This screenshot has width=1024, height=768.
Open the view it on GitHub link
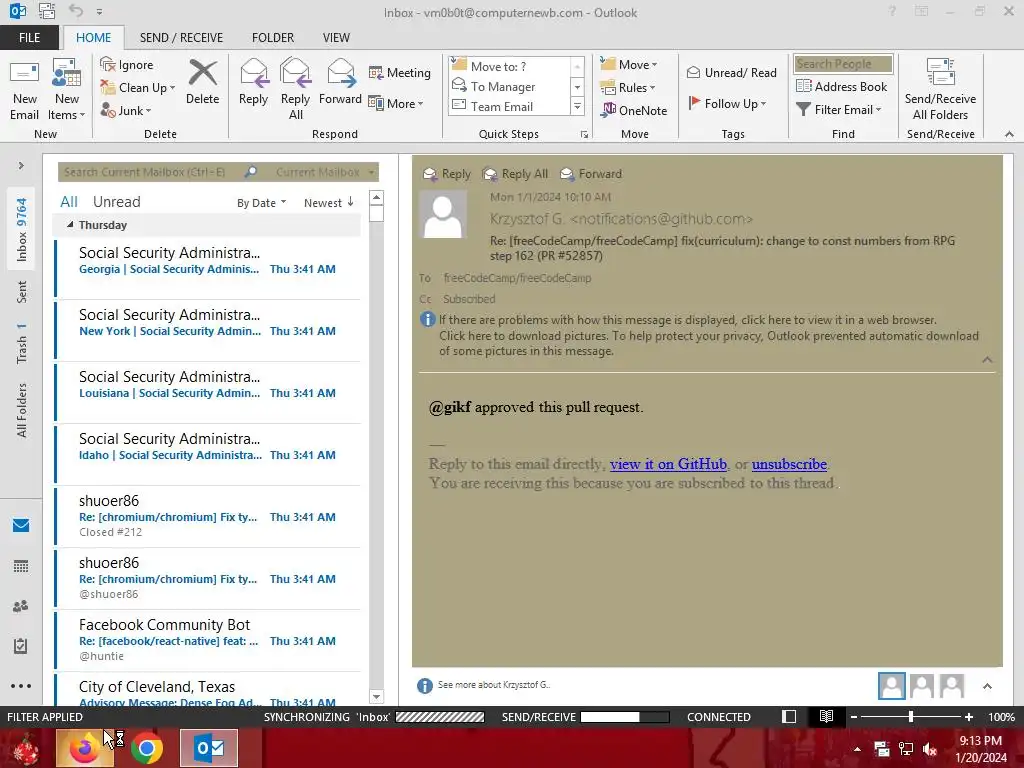pyautogui.click(x=668, y=464)
